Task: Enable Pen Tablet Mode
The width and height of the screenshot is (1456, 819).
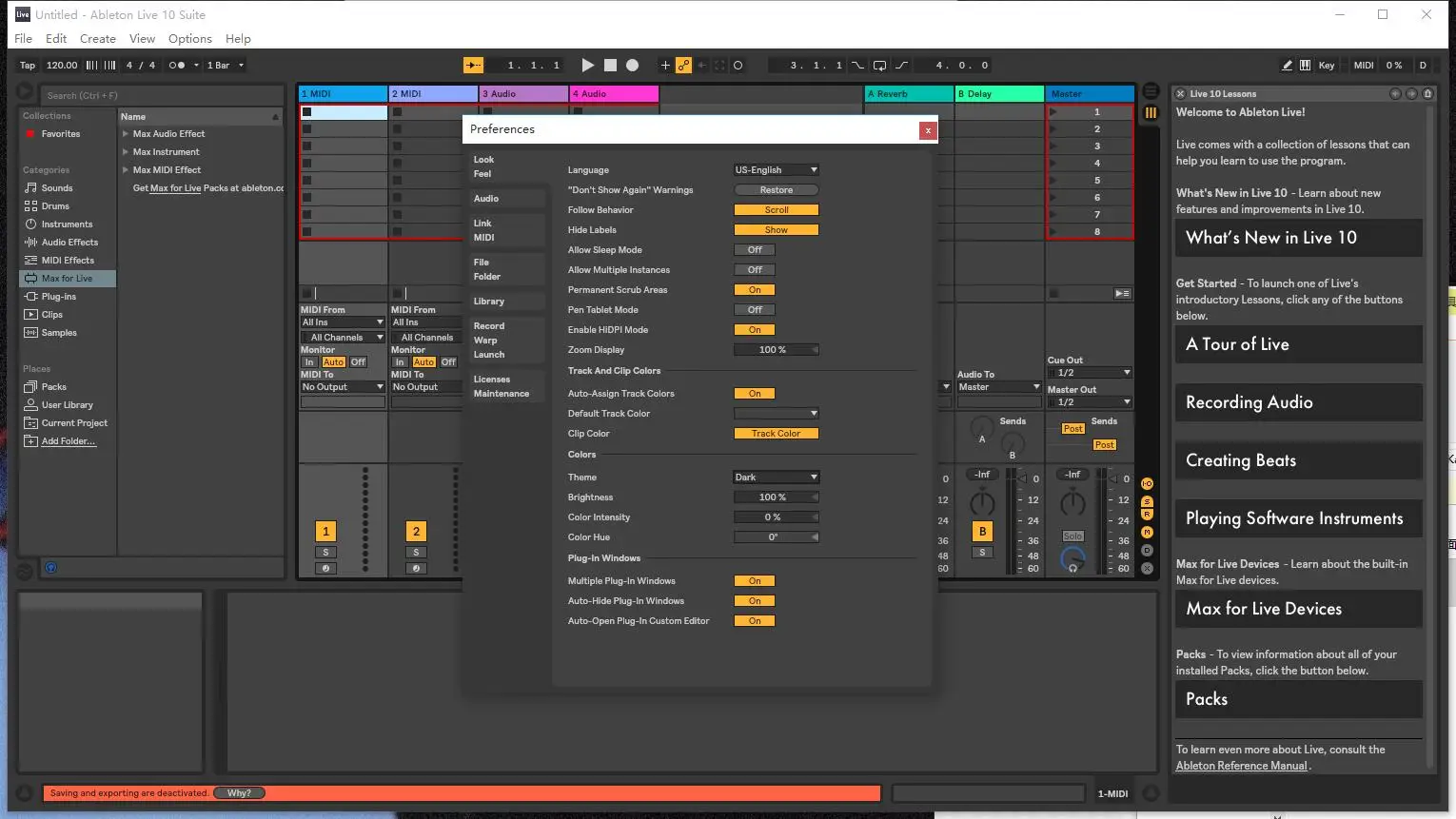Action: point(755,309)
